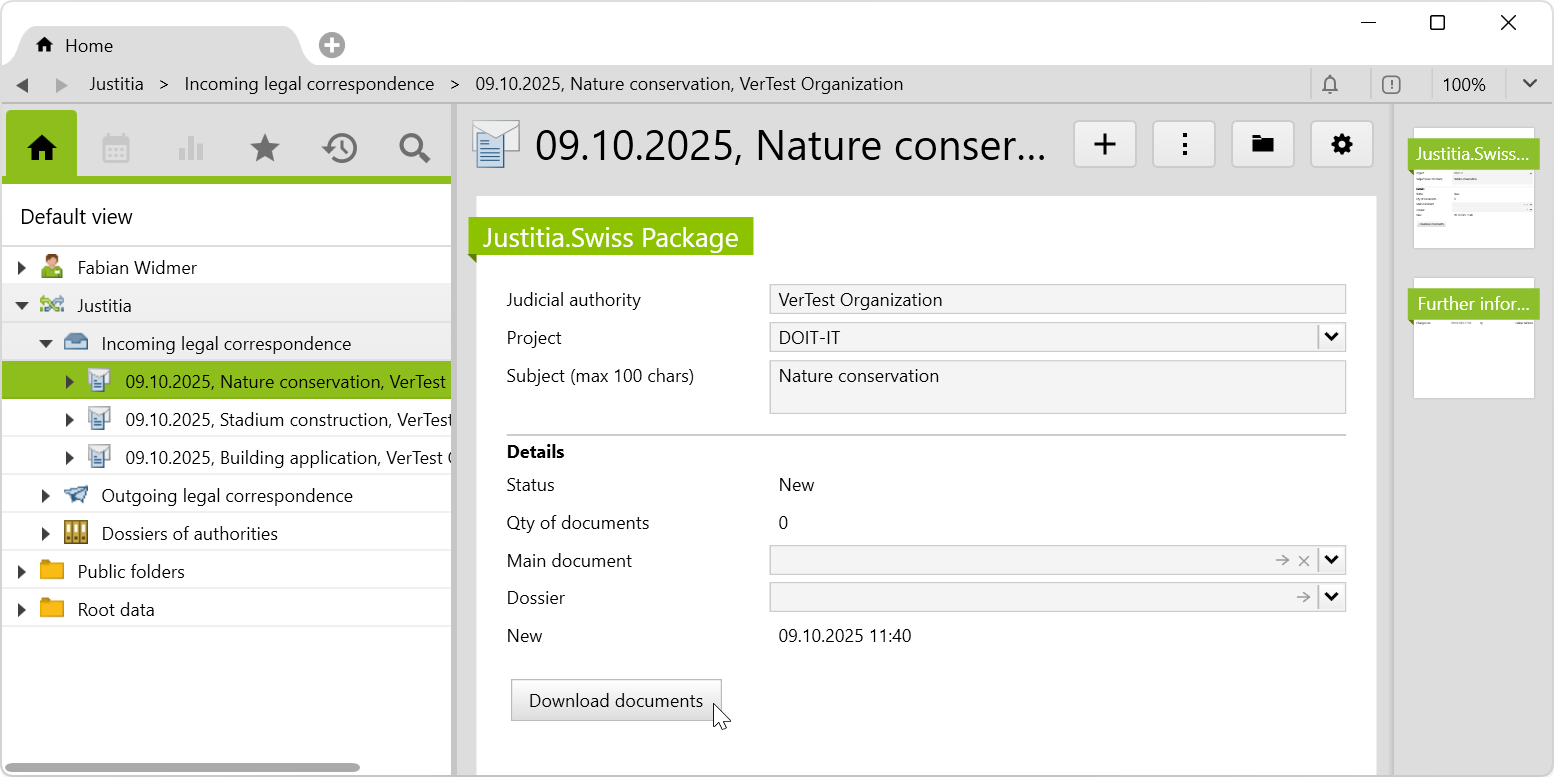The height and width of the screenshot is (777, 1554).
Task: Click the notifications bell icon
Action: coord(1330,85)
